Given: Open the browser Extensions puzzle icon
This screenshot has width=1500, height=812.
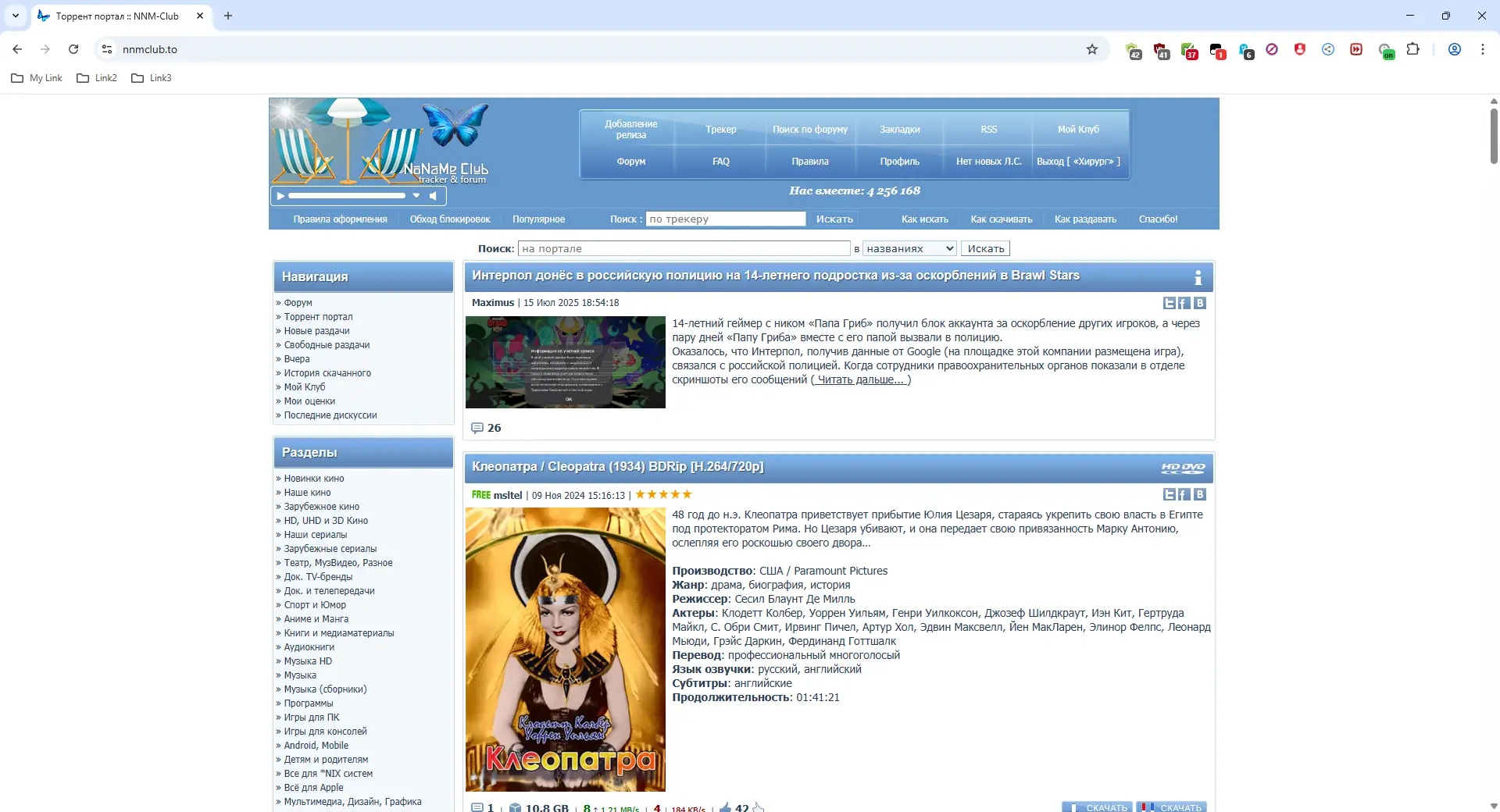Looking at the screenshot, I should tap(1412, 49).
